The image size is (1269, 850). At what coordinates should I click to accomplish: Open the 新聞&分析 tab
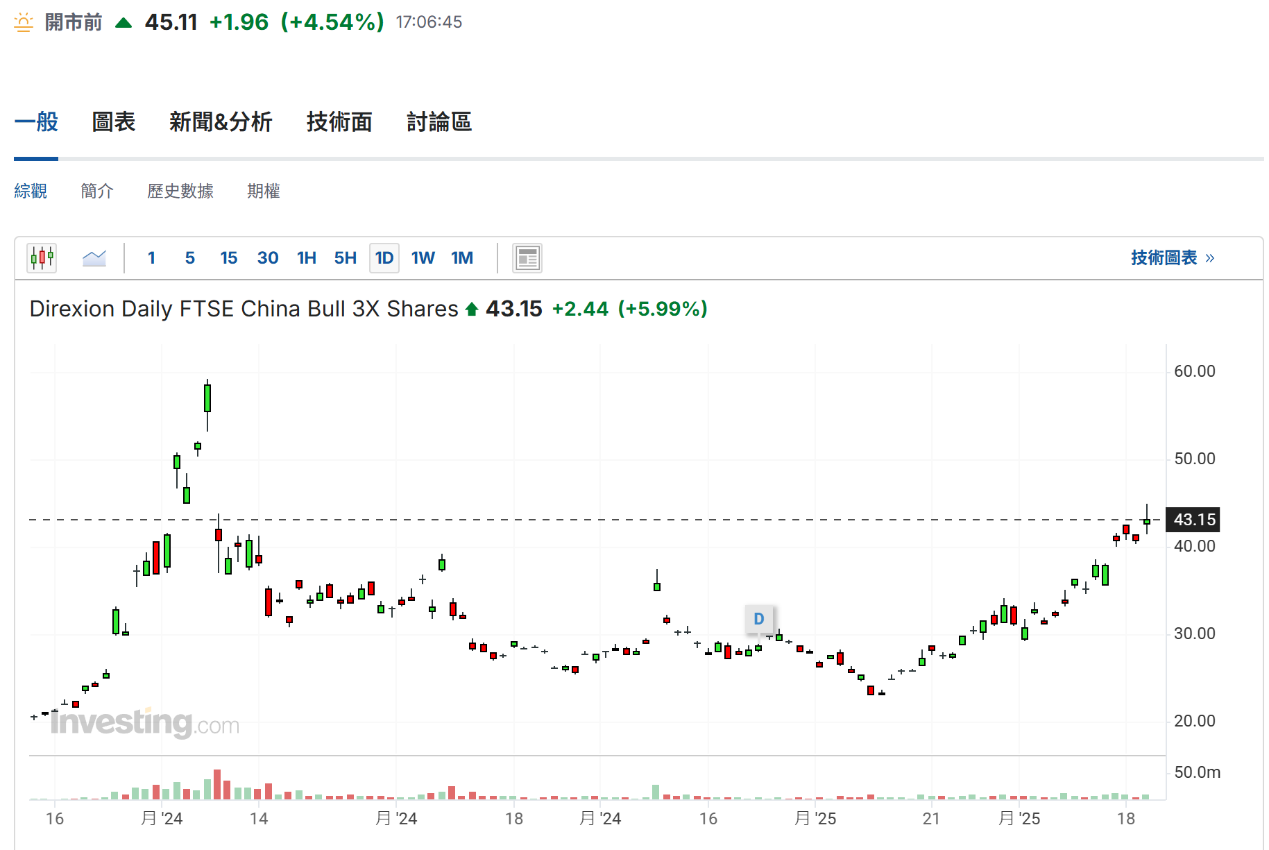point(221,122)
